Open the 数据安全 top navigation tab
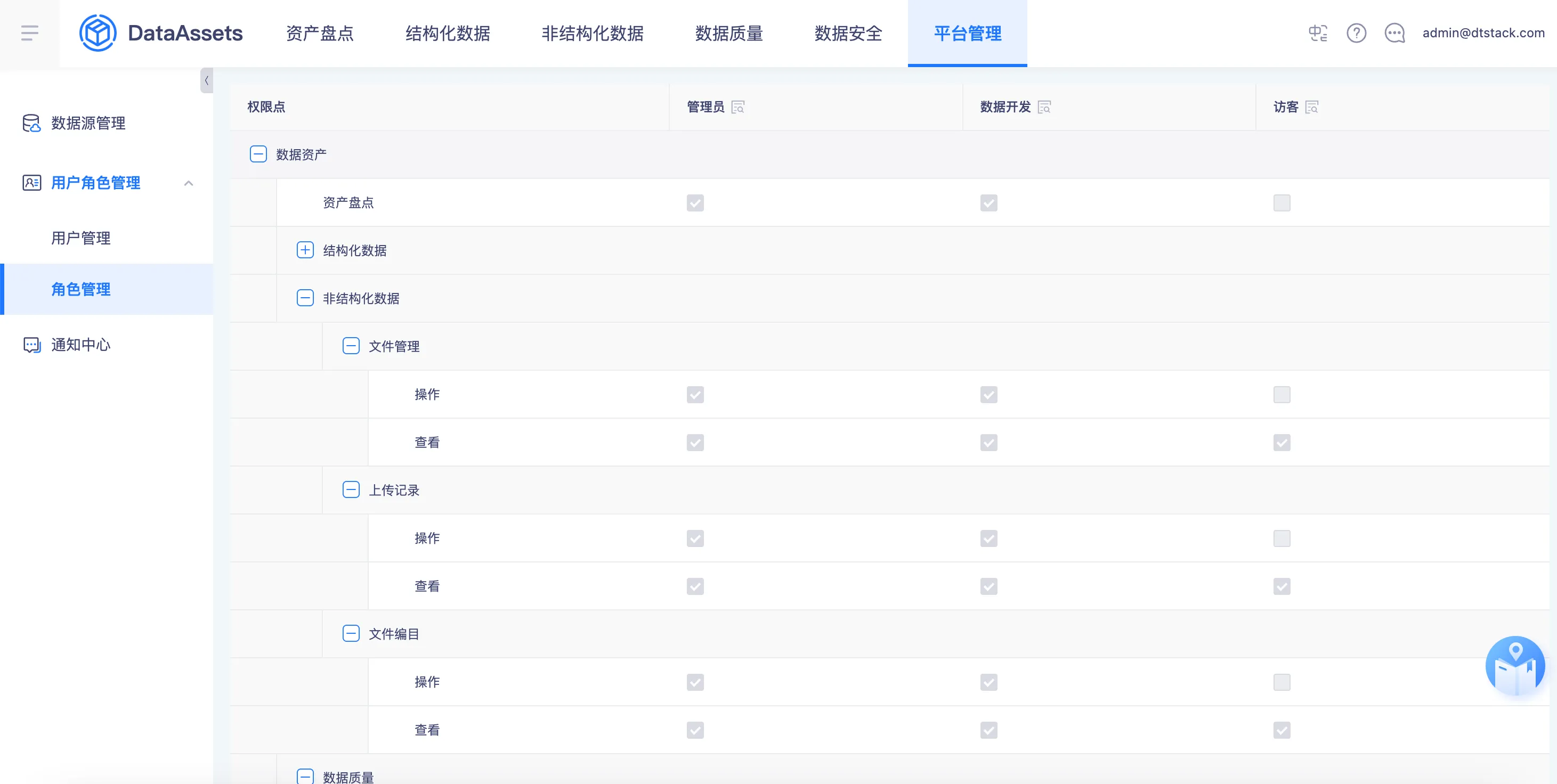The height and width of the screenshot is (784, 1557). pos(848,33)
